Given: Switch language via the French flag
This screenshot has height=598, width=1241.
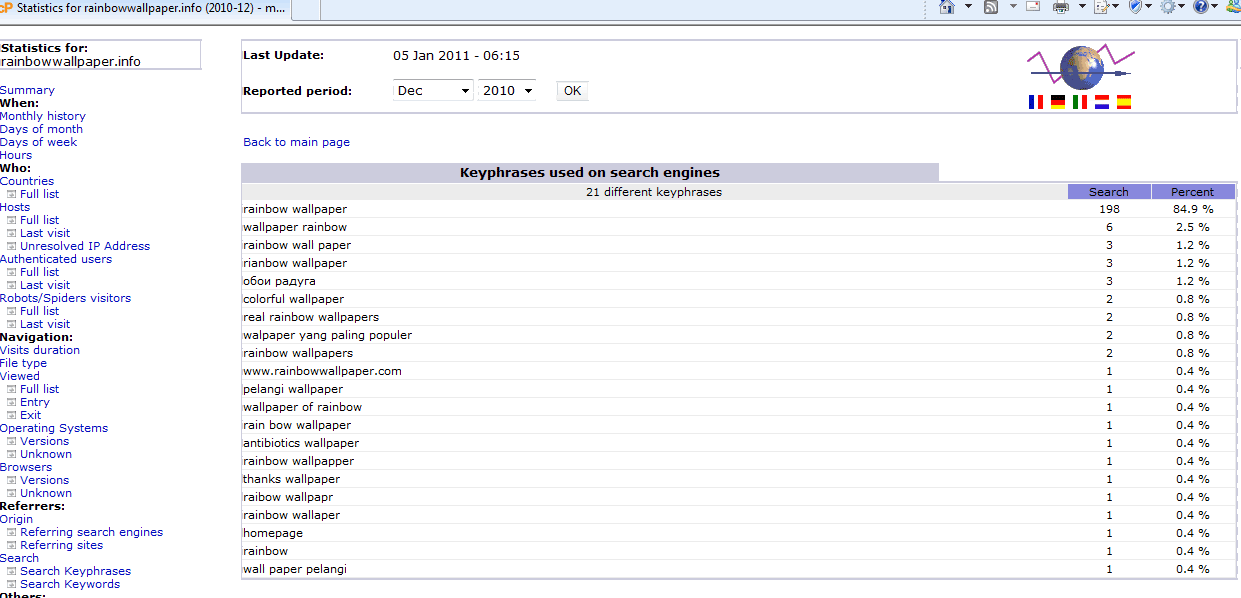Looking at the screenshot, I should point(1036,102).
